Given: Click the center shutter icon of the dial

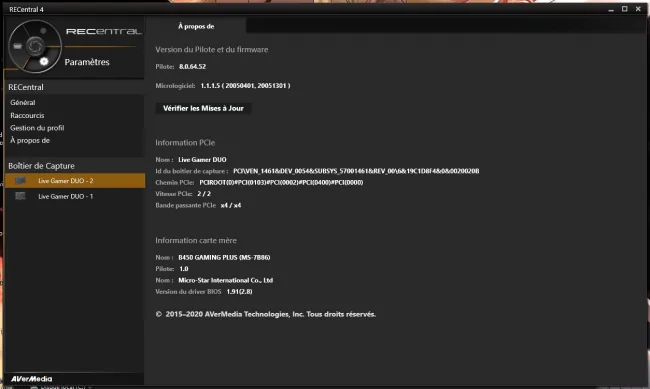Looking at the screenshot, I should point(35,46).
